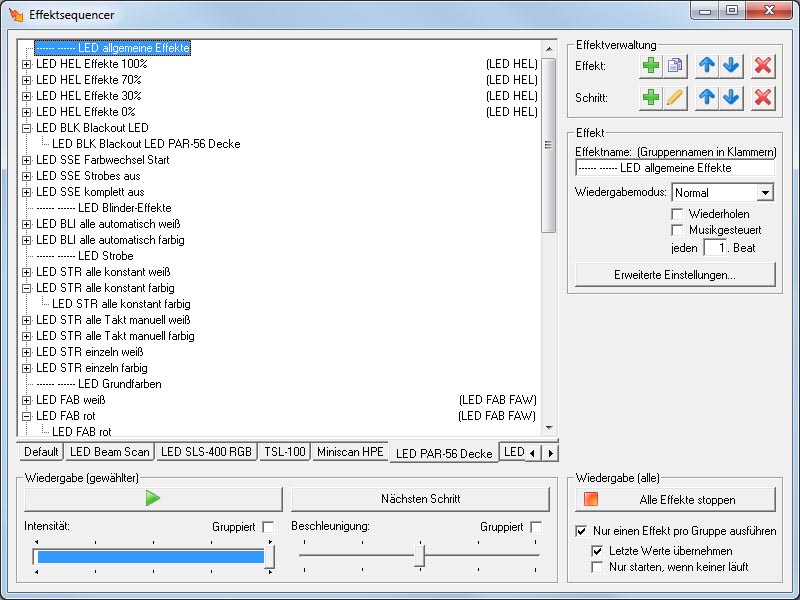Move the effect up with the arrow icon
Image resolution: width=800 pixels, height=600 pixels.
[707, 66]
